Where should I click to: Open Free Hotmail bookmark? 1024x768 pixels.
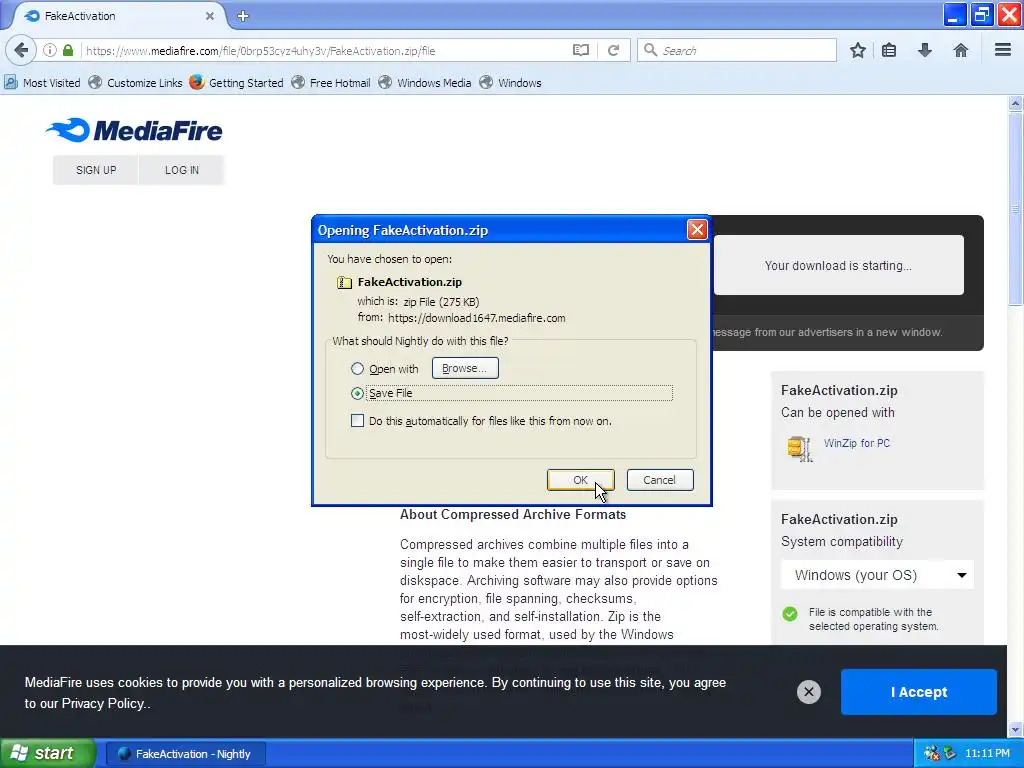pos(331,83)
